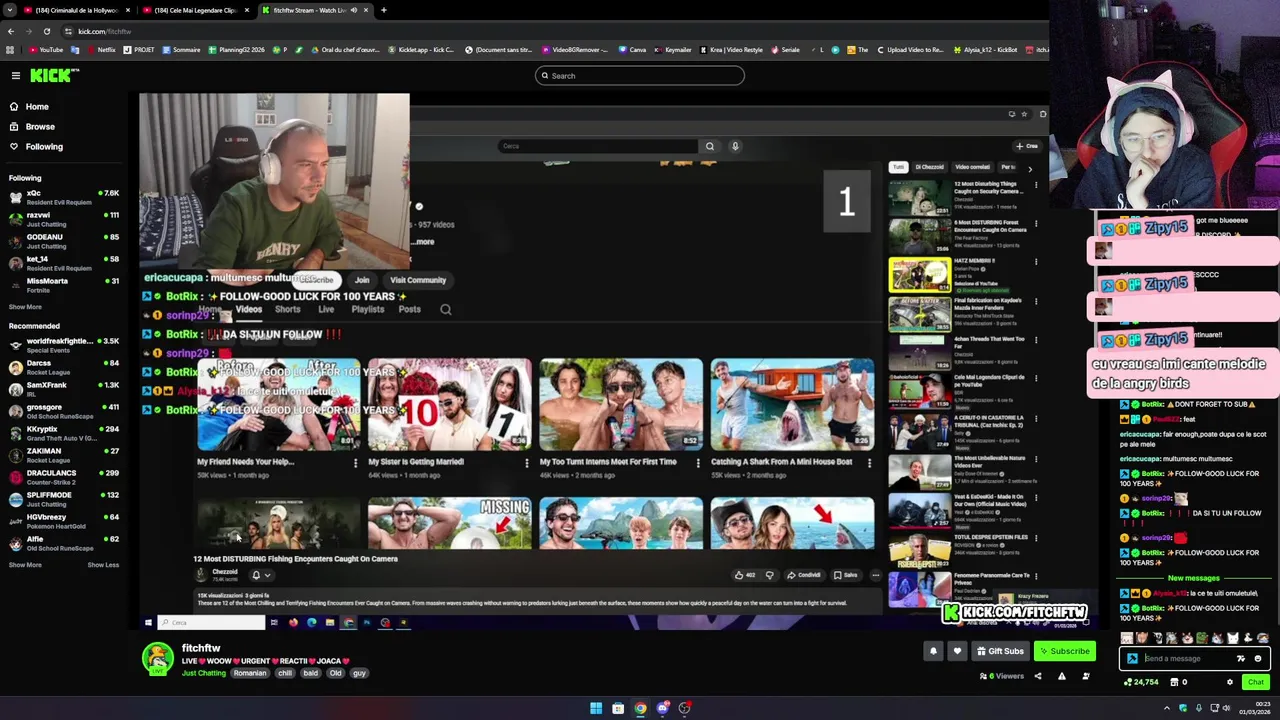Show hidden system tray icons chevron
The width and height of the screenshot is (1280, 720).
[1166, 708]
